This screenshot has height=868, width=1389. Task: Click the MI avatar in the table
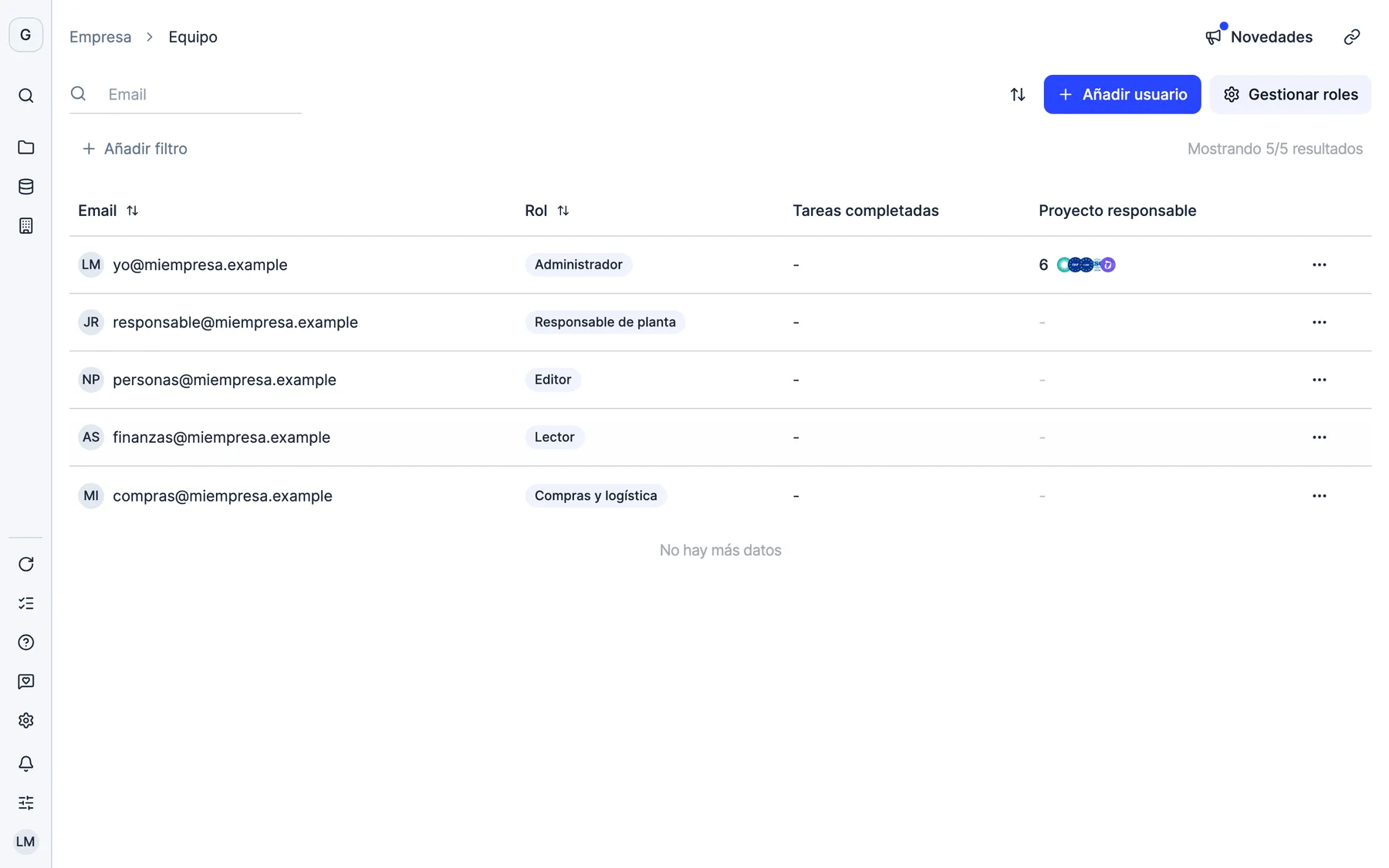[91, 496]
